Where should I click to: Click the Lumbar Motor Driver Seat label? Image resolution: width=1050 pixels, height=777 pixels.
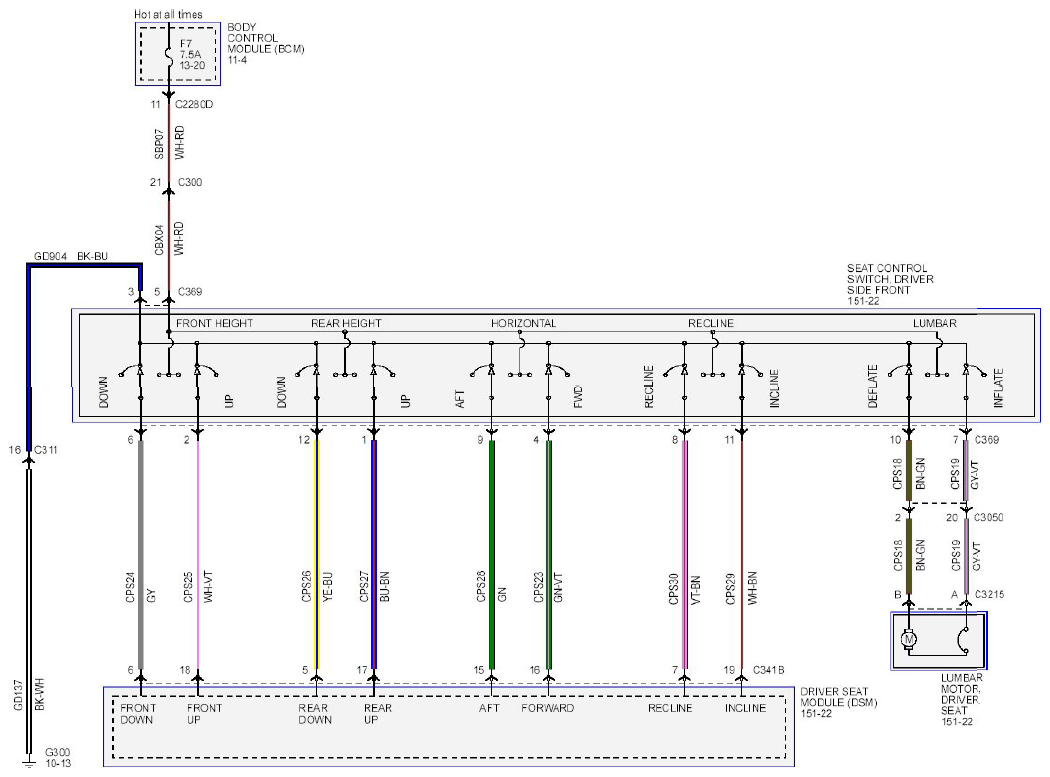(960, 699)
